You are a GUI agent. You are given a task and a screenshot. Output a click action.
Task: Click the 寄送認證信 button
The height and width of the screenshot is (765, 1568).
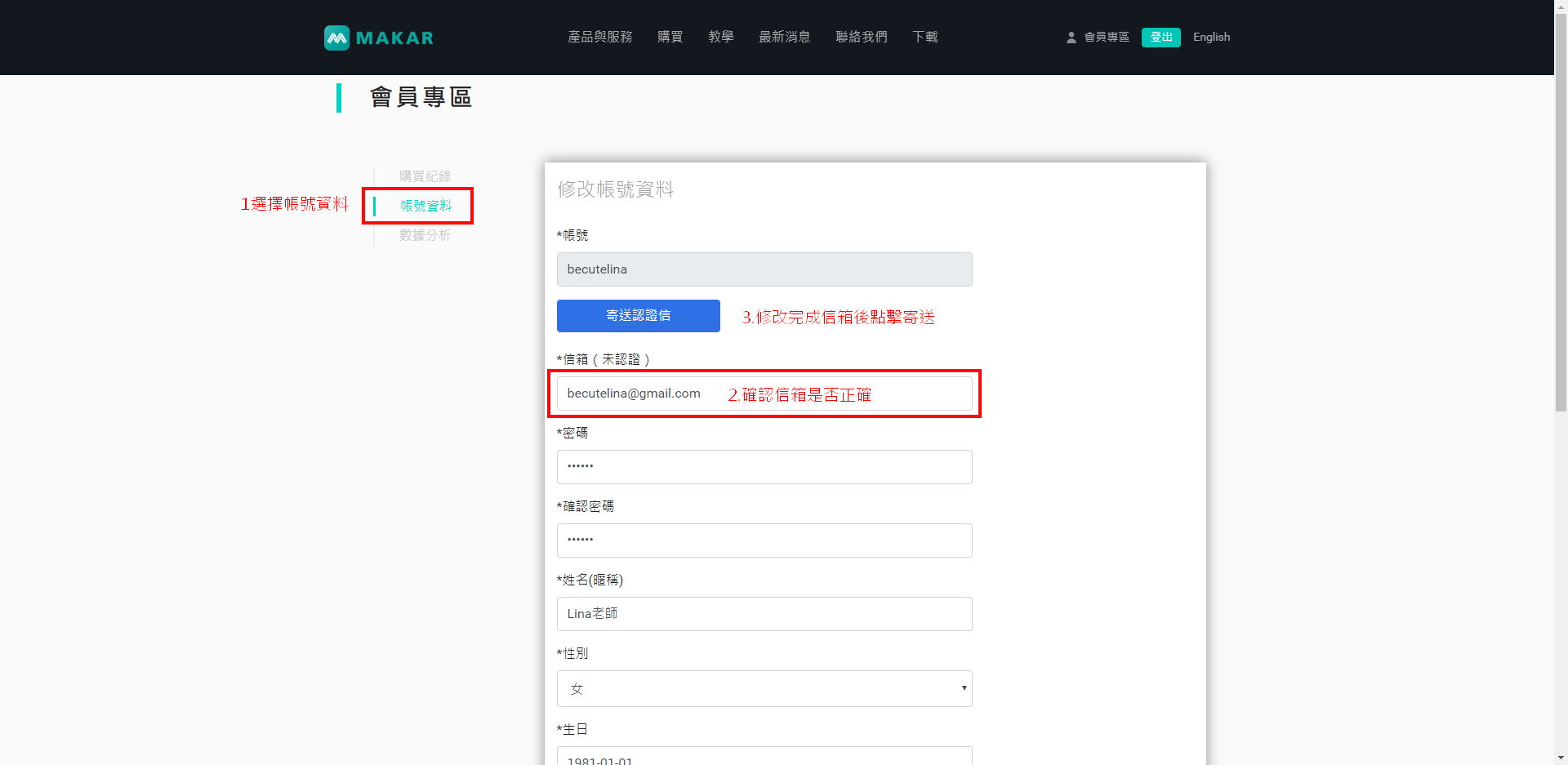coord(638,316)
